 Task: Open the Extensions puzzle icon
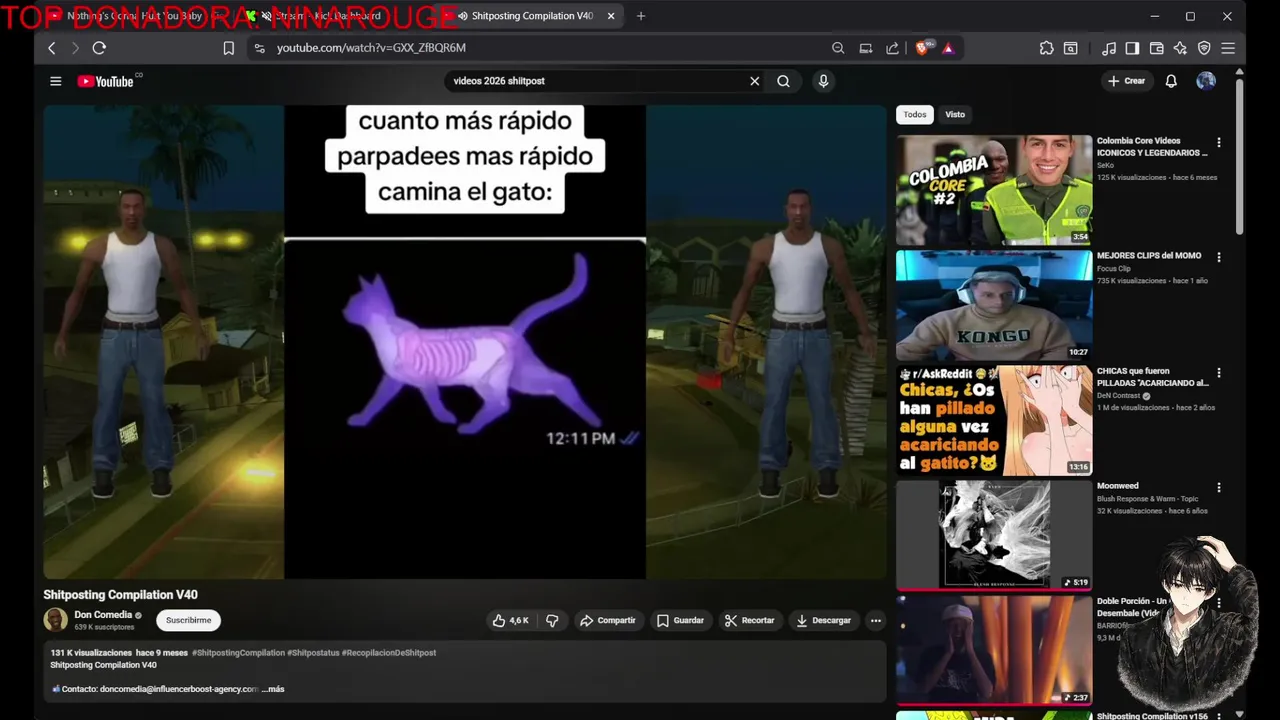pyautogui.click(x=1046, y=48)
